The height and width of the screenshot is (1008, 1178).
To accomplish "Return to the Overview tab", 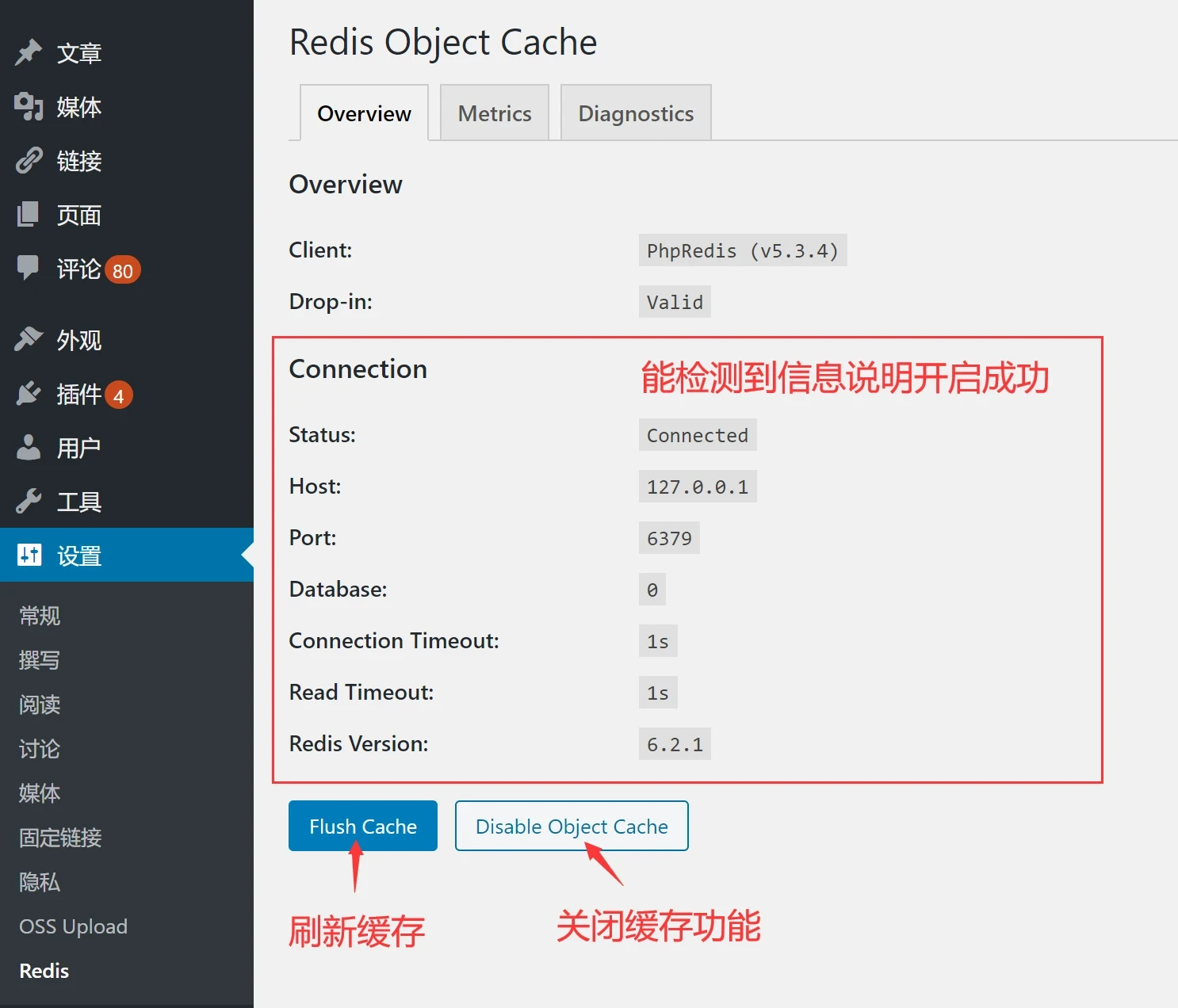I will 363,113.
